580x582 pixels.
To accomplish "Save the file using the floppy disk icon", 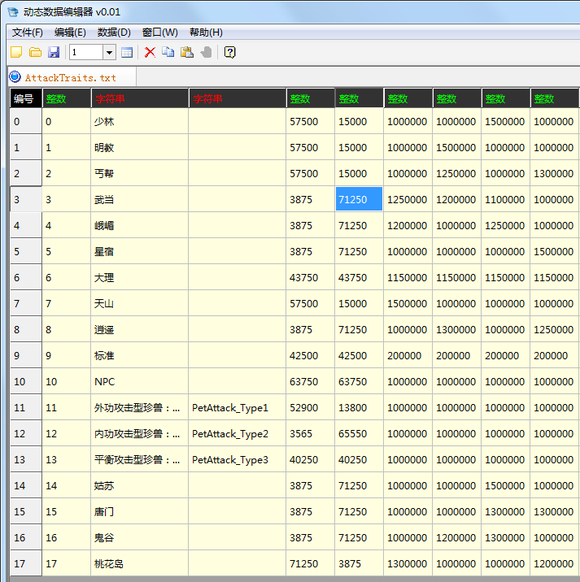I will [x=54, y=52].
